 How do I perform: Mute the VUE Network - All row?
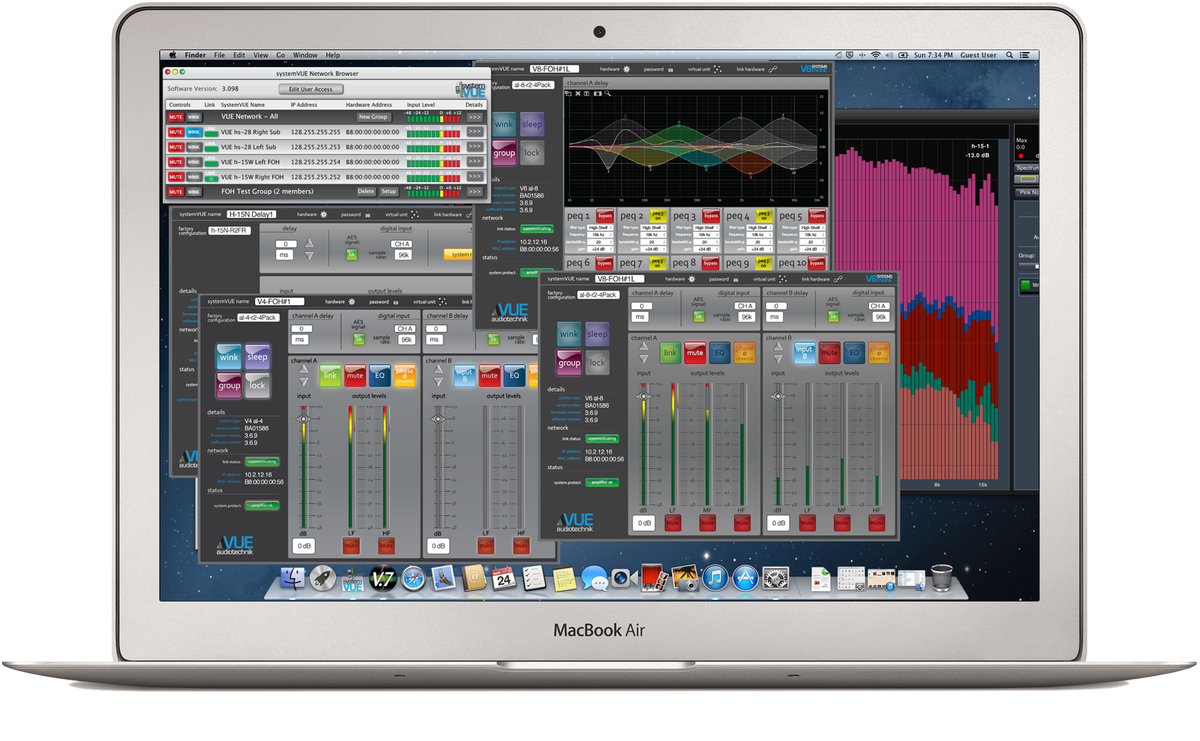pyautogui.click(x=175, y=117)
